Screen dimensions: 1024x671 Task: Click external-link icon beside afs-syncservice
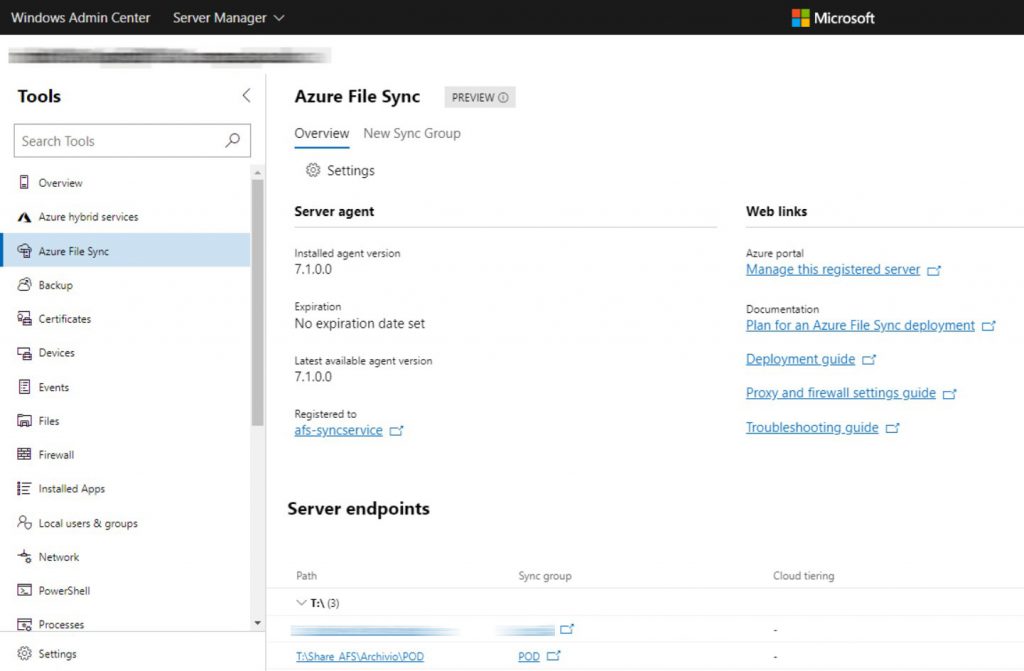[x=396, y=431]
